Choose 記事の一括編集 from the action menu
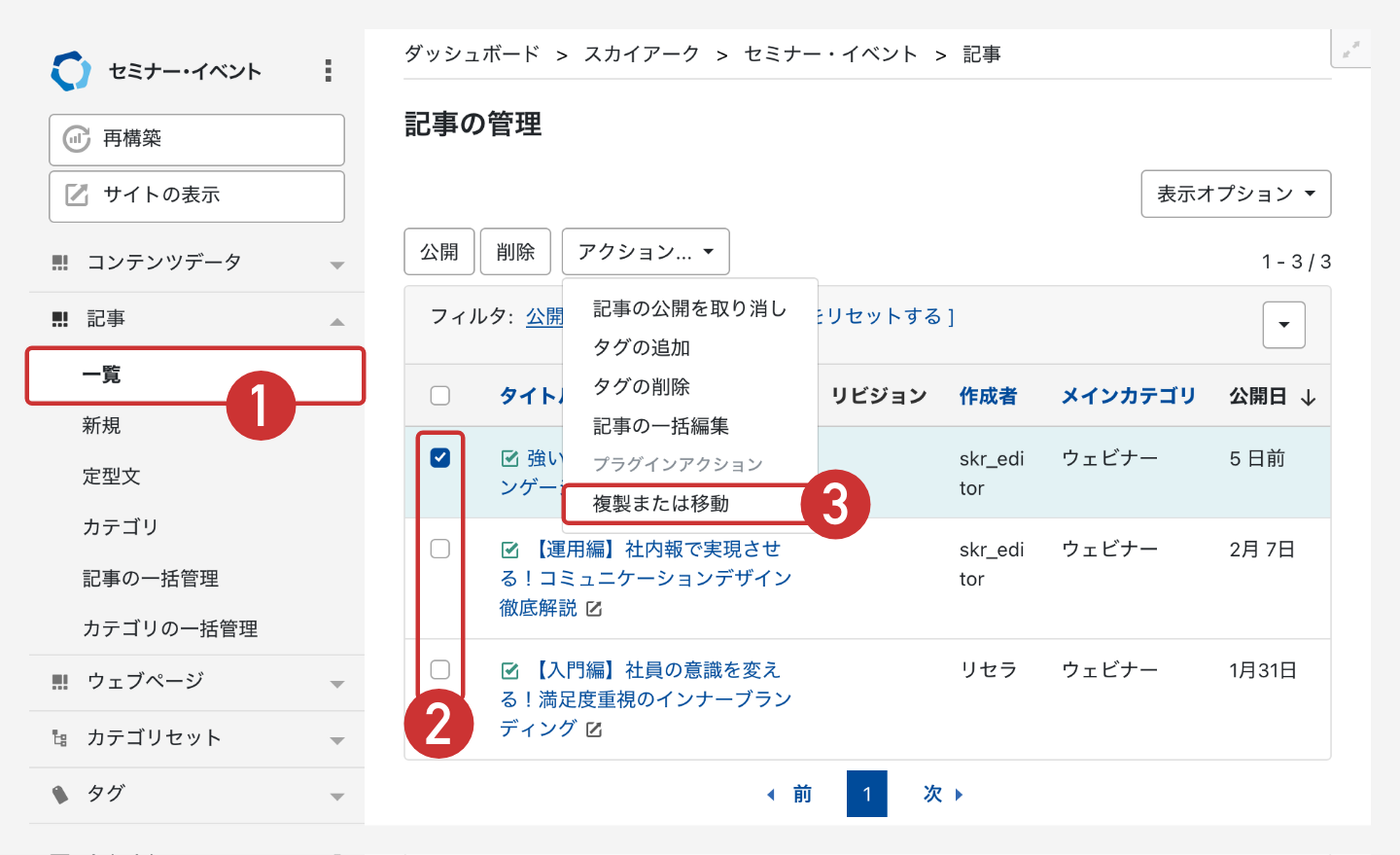 click(661, 426)
